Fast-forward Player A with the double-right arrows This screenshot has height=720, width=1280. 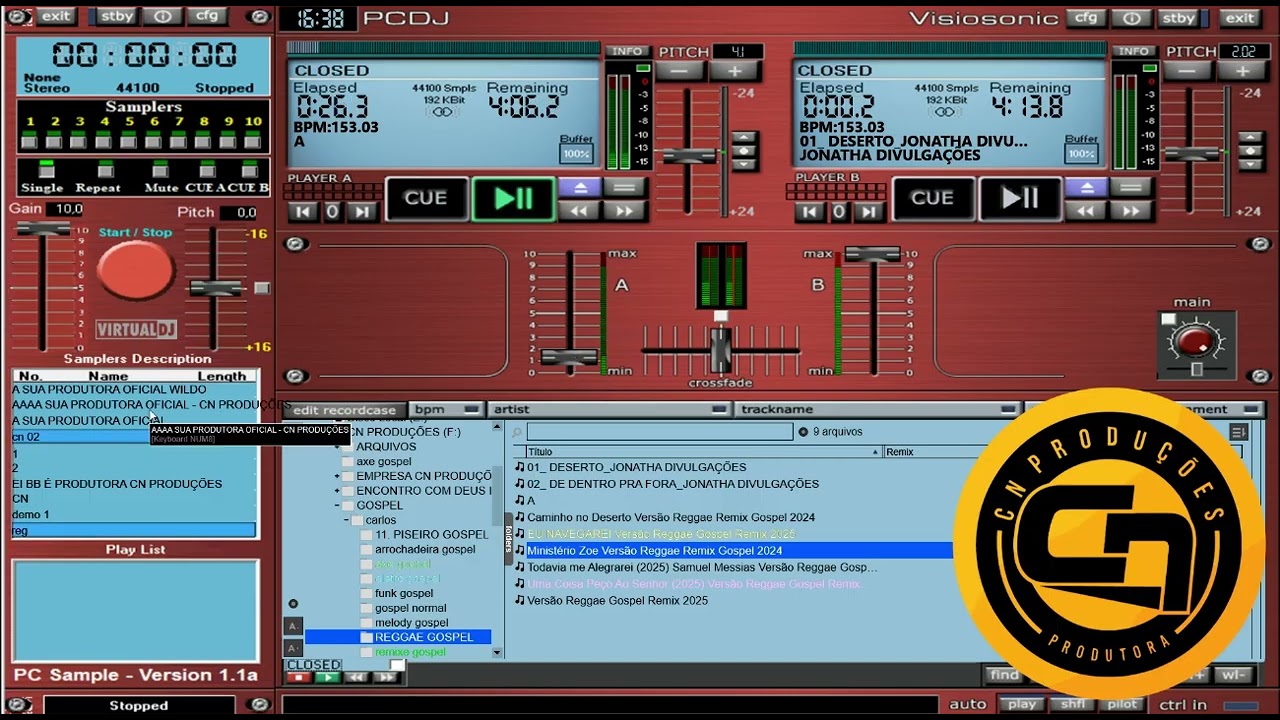[624, 211]
